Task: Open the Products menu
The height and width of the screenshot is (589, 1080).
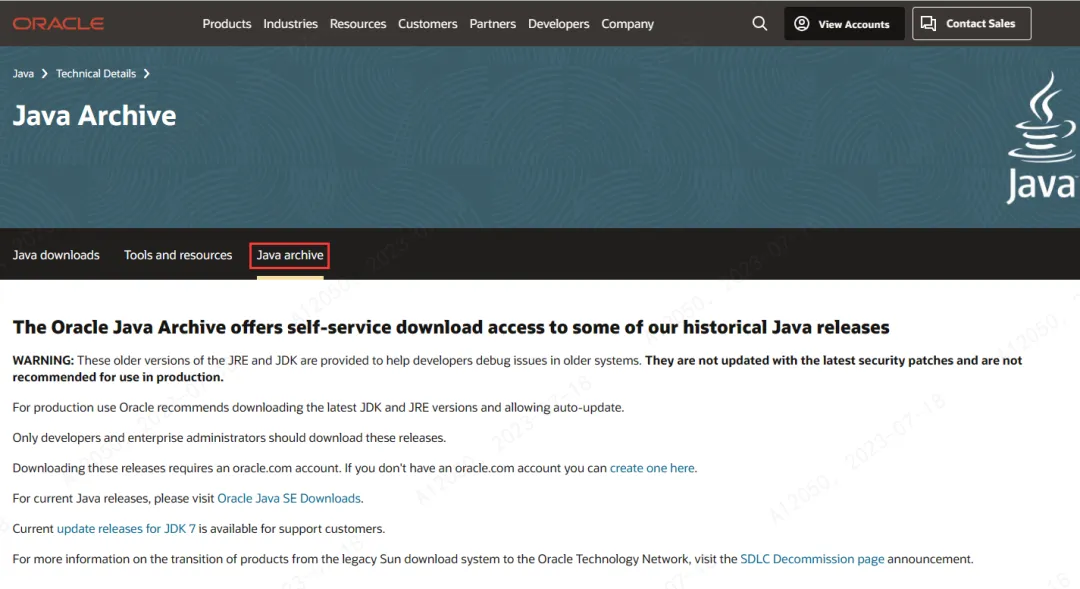Action: click(227, 23)
